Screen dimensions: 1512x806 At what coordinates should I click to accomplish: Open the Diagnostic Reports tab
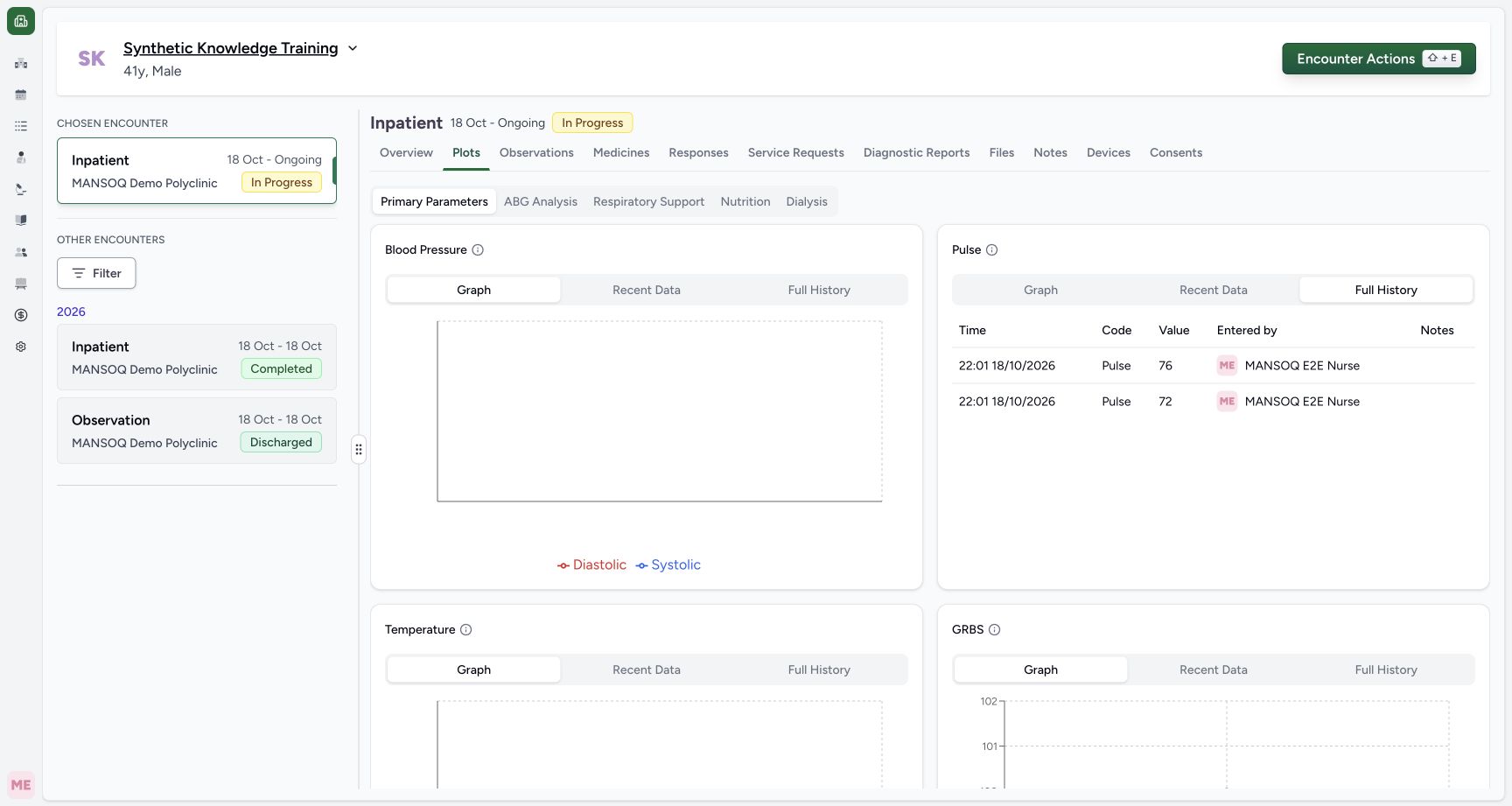coord(916,152)
